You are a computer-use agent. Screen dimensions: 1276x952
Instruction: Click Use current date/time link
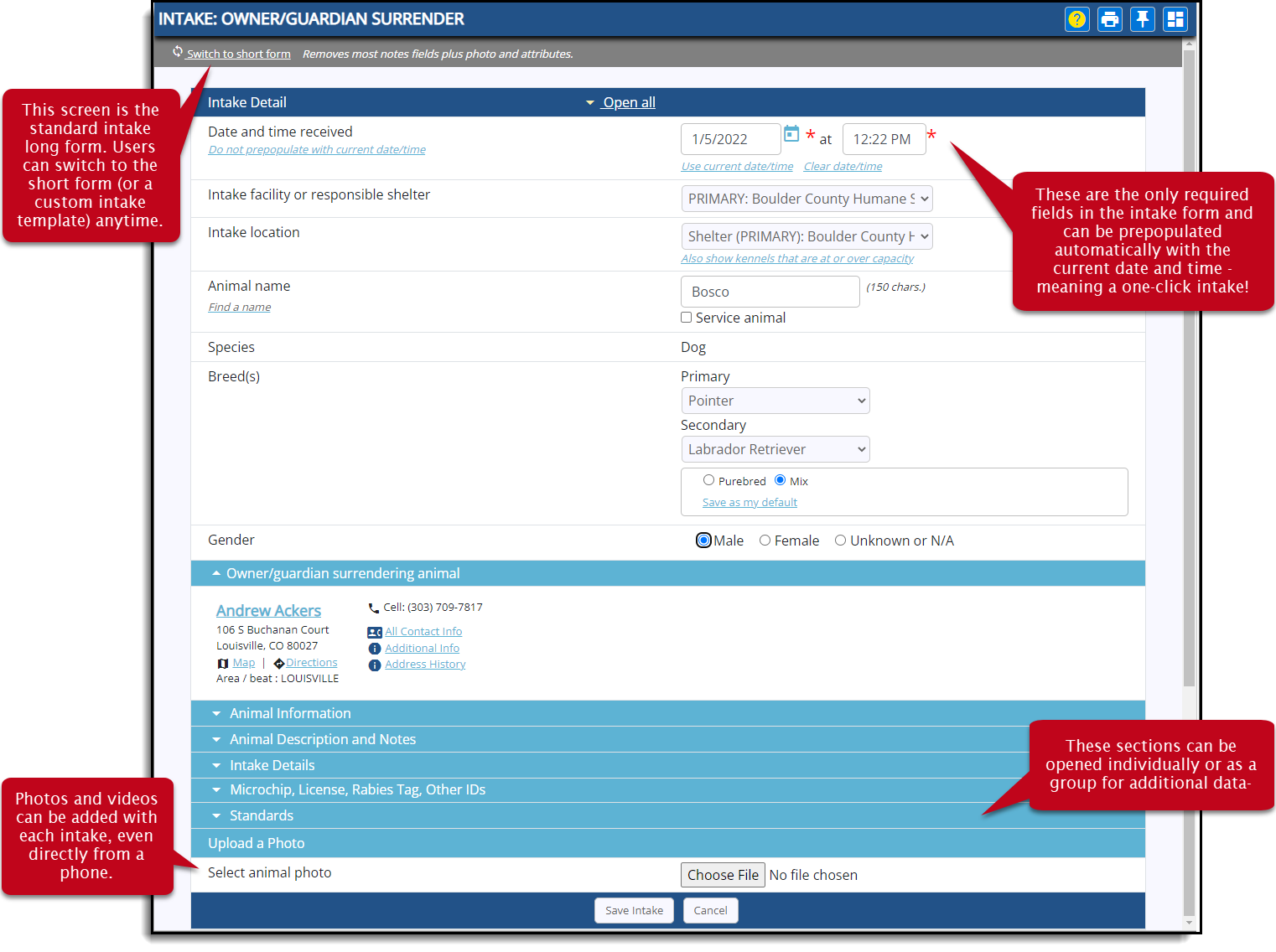coord(737,167)
